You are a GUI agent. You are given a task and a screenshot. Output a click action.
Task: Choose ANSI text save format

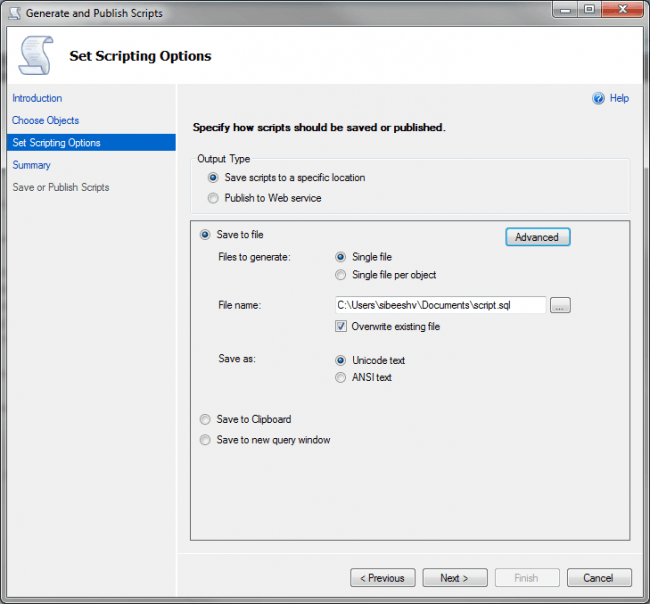(x=342, y=377)
